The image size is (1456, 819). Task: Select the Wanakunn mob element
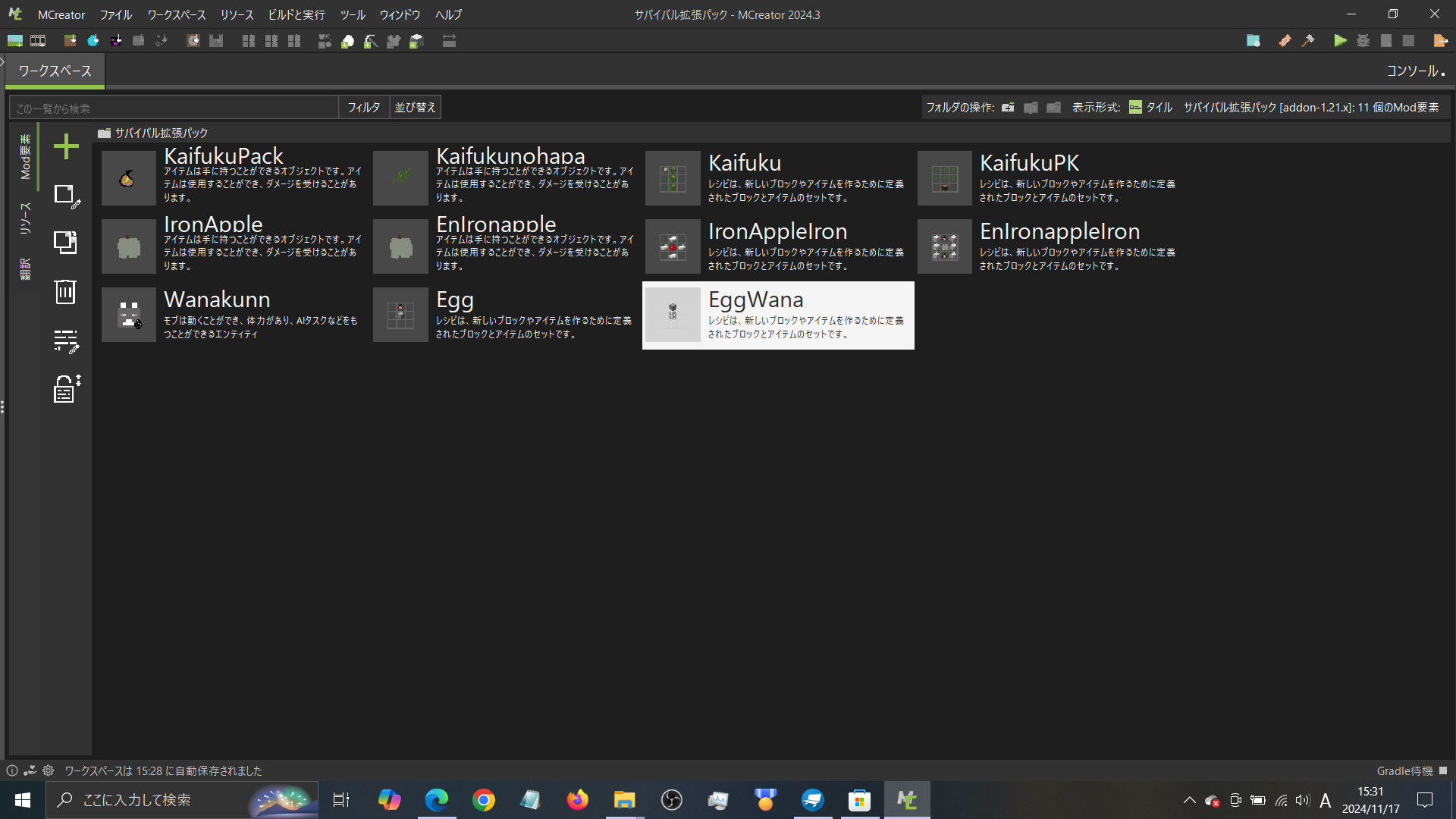point(234,315)
